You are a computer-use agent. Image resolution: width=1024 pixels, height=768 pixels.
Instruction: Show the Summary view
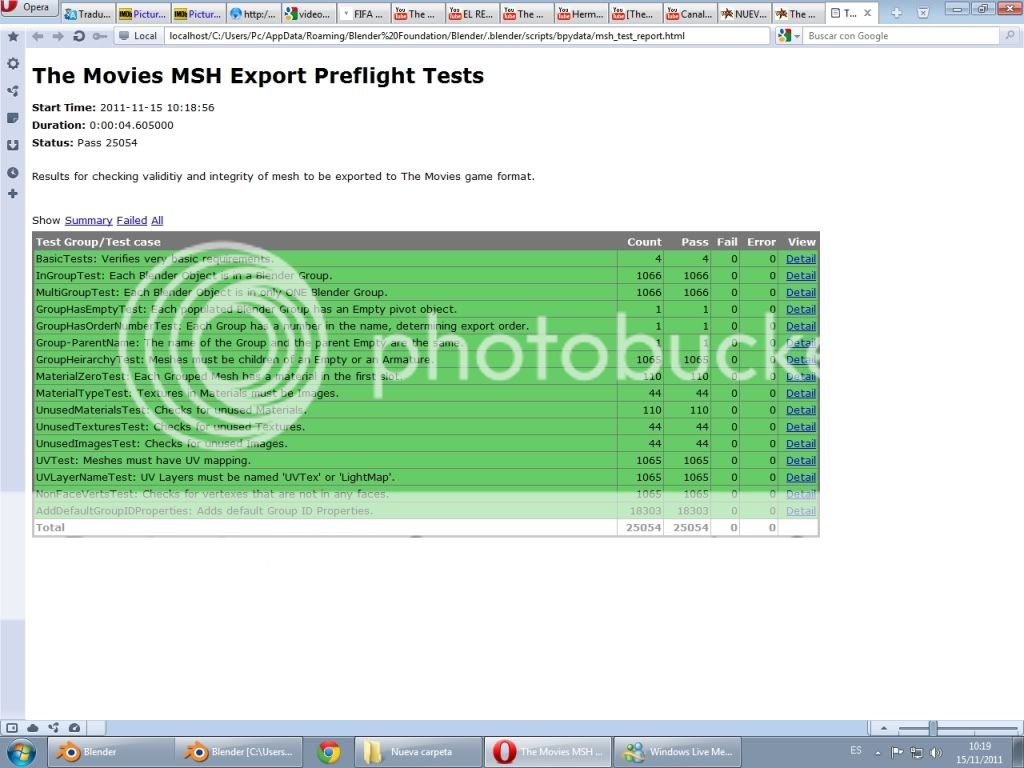tap(88, 221)
